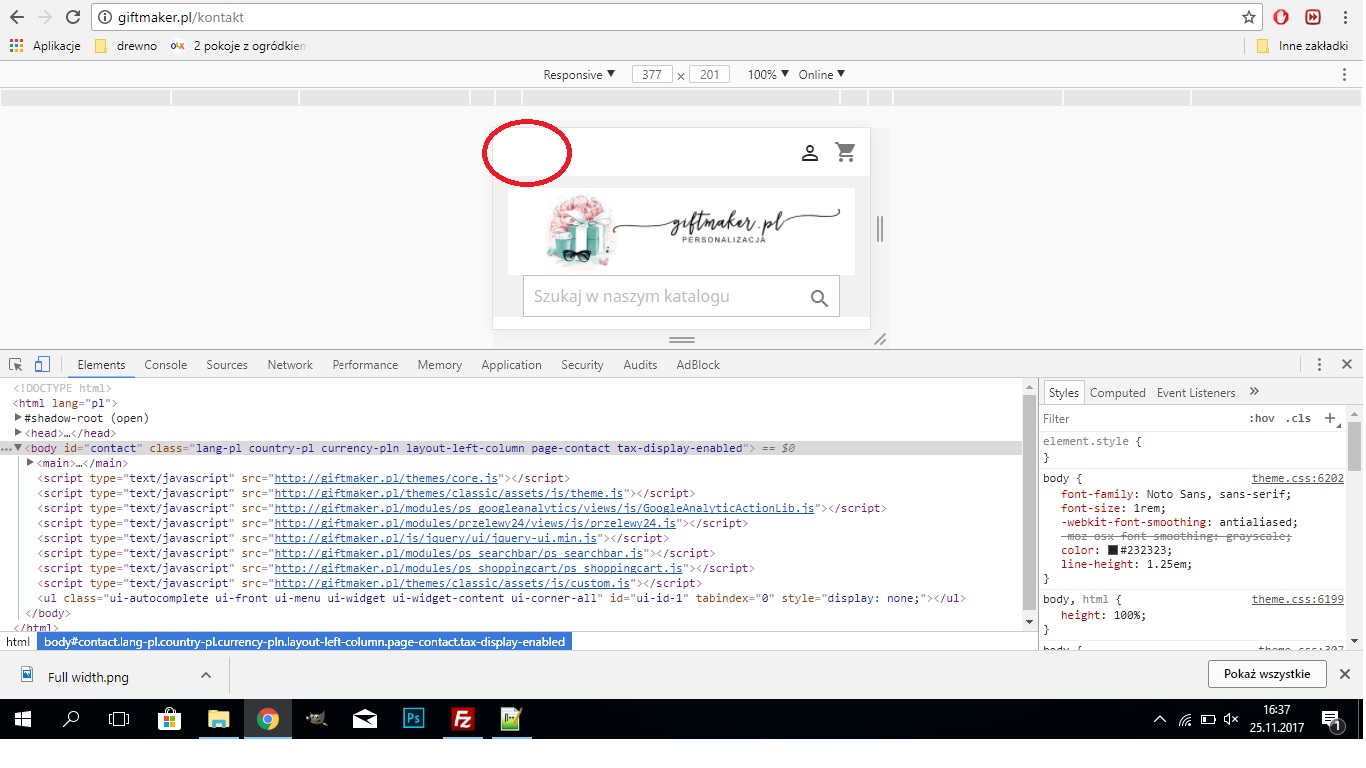
Task: Open the Online throttling dropdown
Action: [822, 75]
